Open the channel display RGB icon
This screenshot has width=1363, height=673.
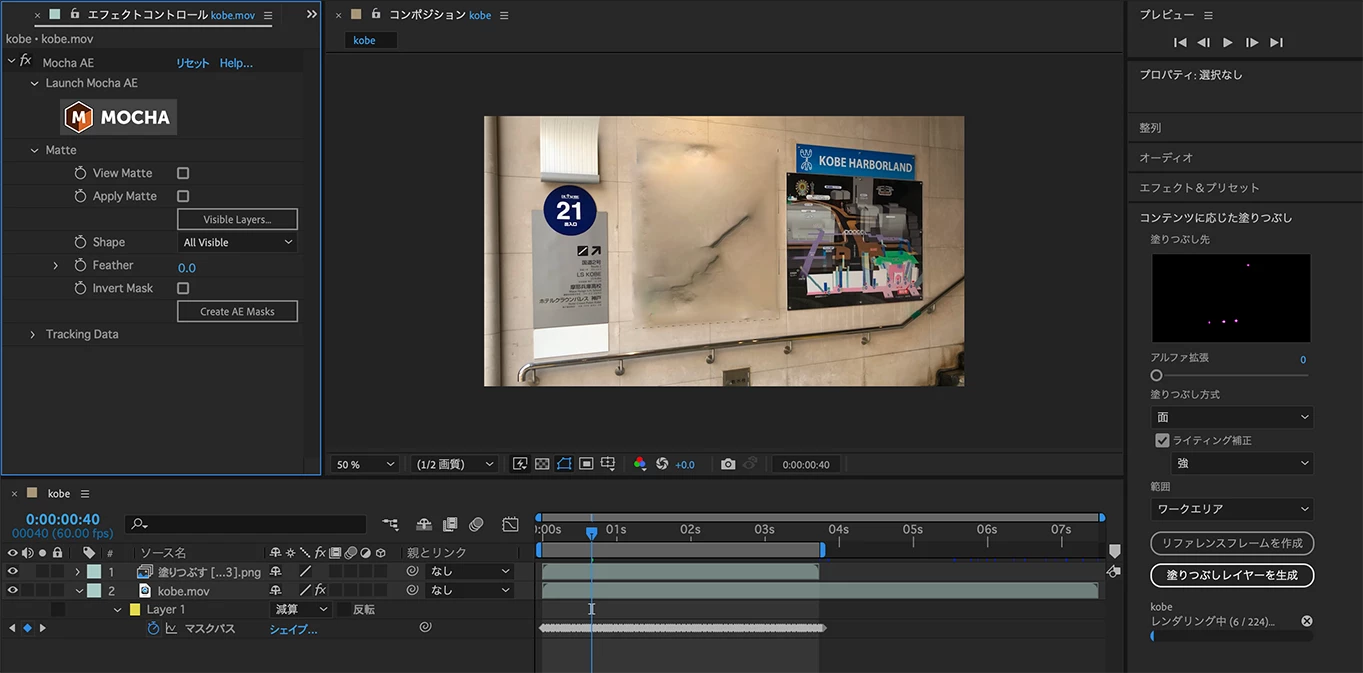point(640,464)
